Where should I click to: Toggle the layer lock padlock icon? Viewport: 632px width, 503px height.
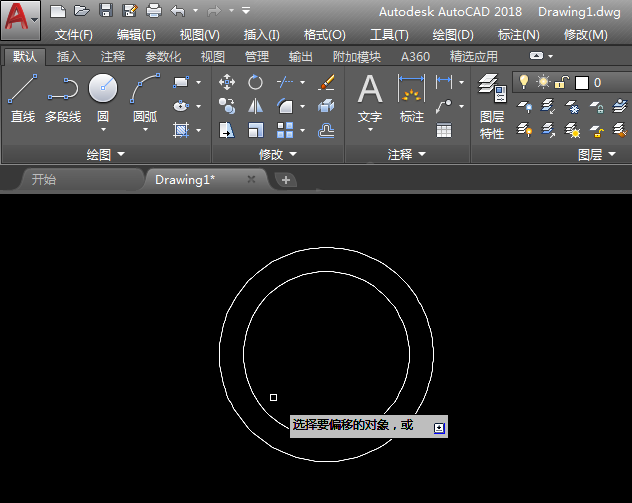[x=562, y=82]
